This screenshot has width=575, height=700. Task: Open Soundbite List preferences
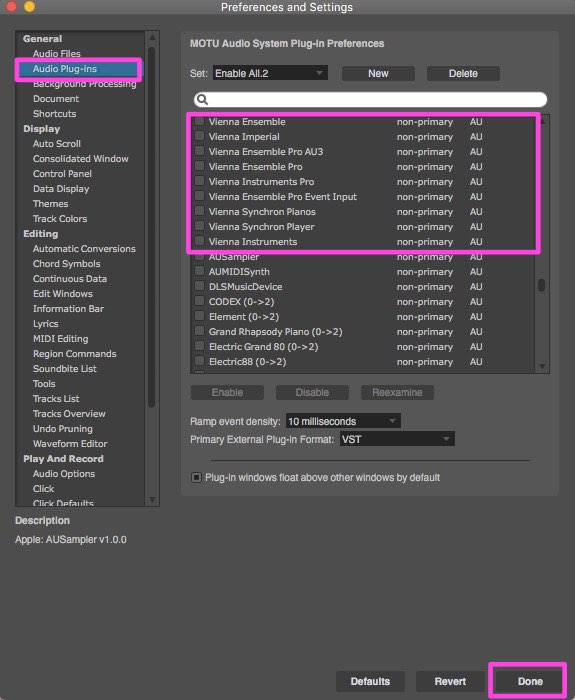click(x=65, y=369)
